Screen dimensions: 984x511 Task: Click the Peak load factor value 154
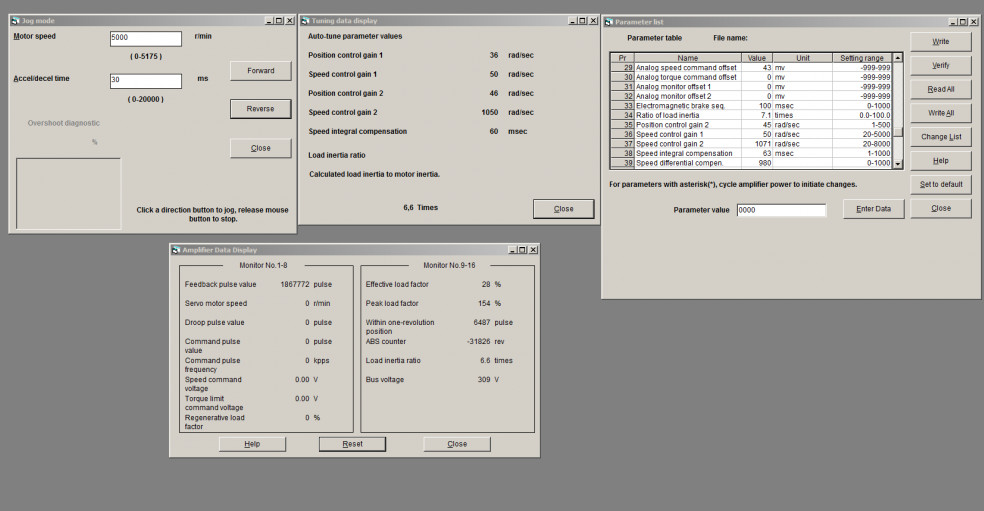[x=484, y=303]
